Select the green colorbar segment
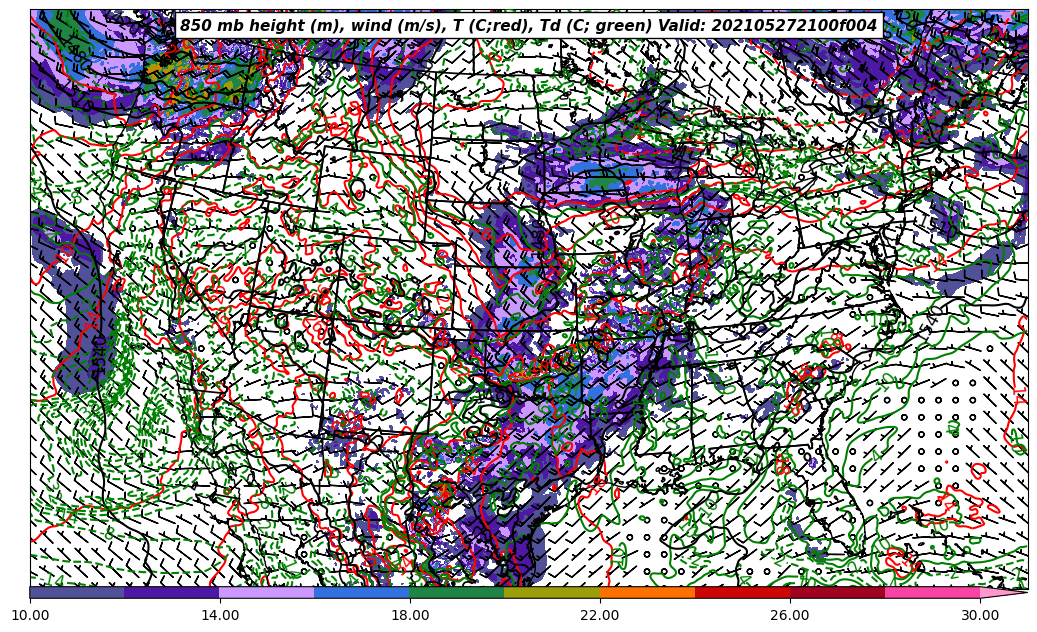The height and width of the screenshot is (632, 1037). coord(457,592)
